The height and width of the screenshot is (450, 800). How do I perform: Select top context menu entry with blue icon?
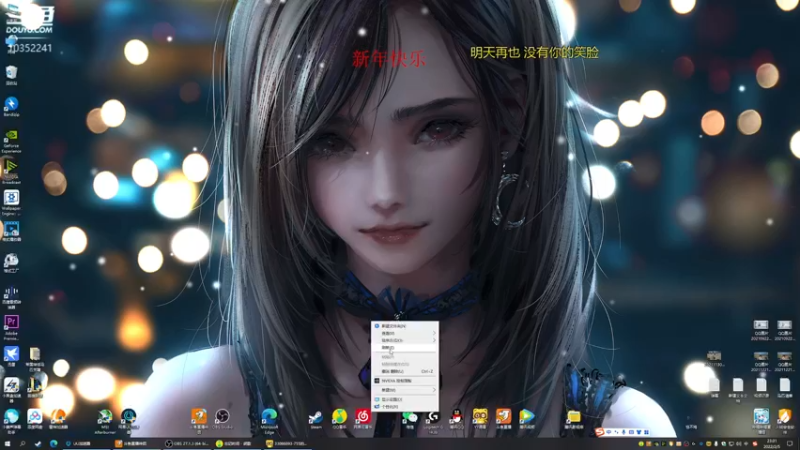(405, 326)
